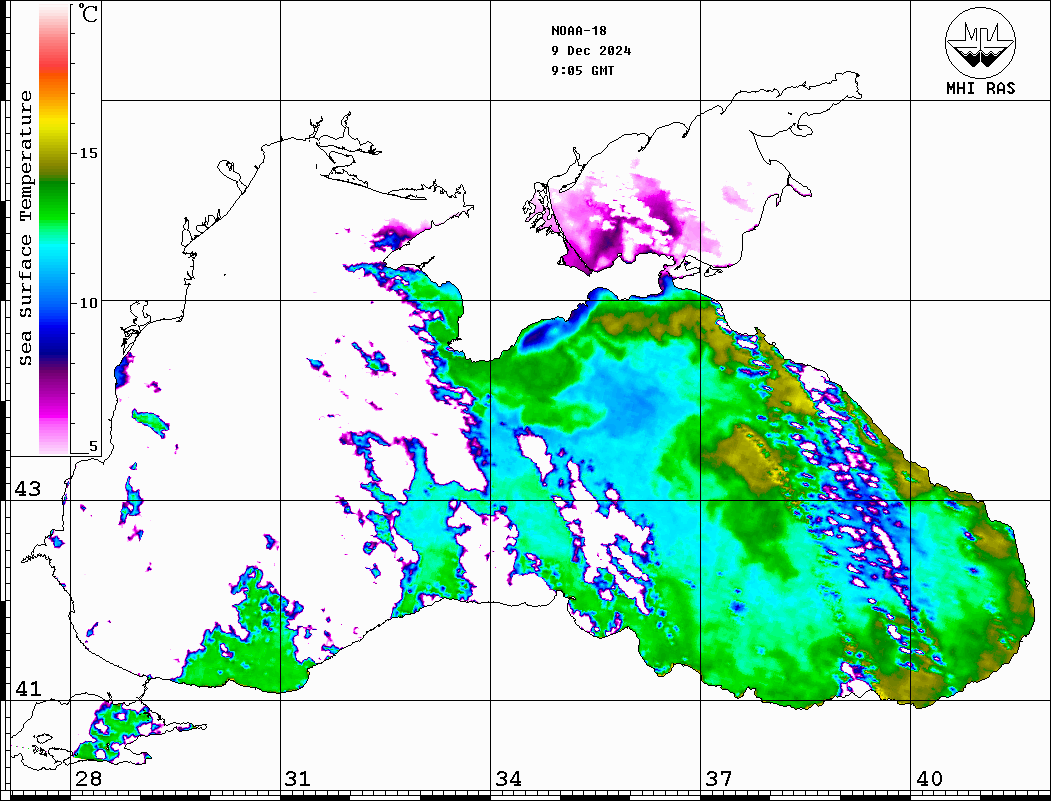The height and width of the screenshot is (801, 1051).
Task: Click the °C unit label on legend
Action: (88, 13)
